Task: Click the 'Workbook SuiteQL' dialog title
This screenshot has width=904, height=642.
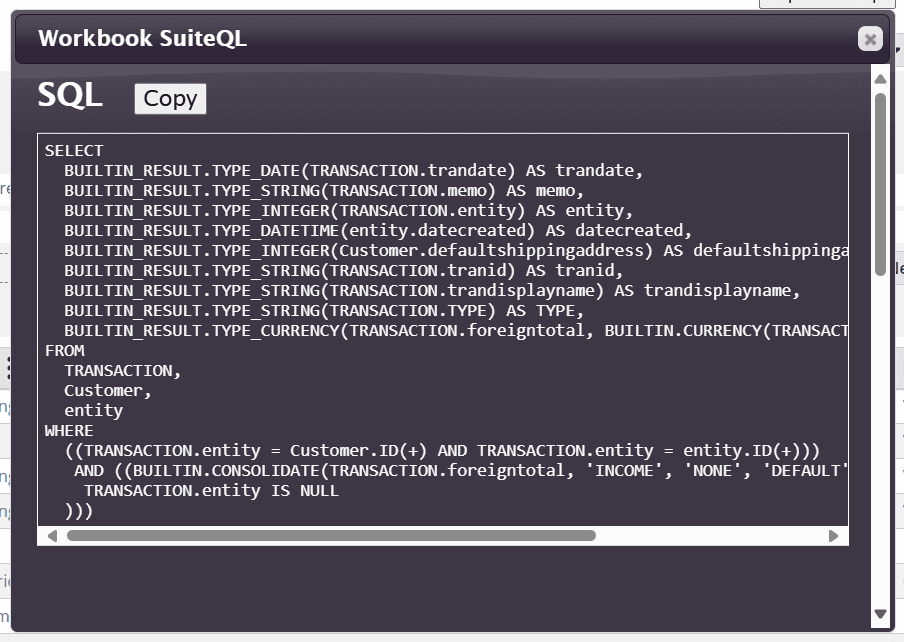Action: point(142,39)
